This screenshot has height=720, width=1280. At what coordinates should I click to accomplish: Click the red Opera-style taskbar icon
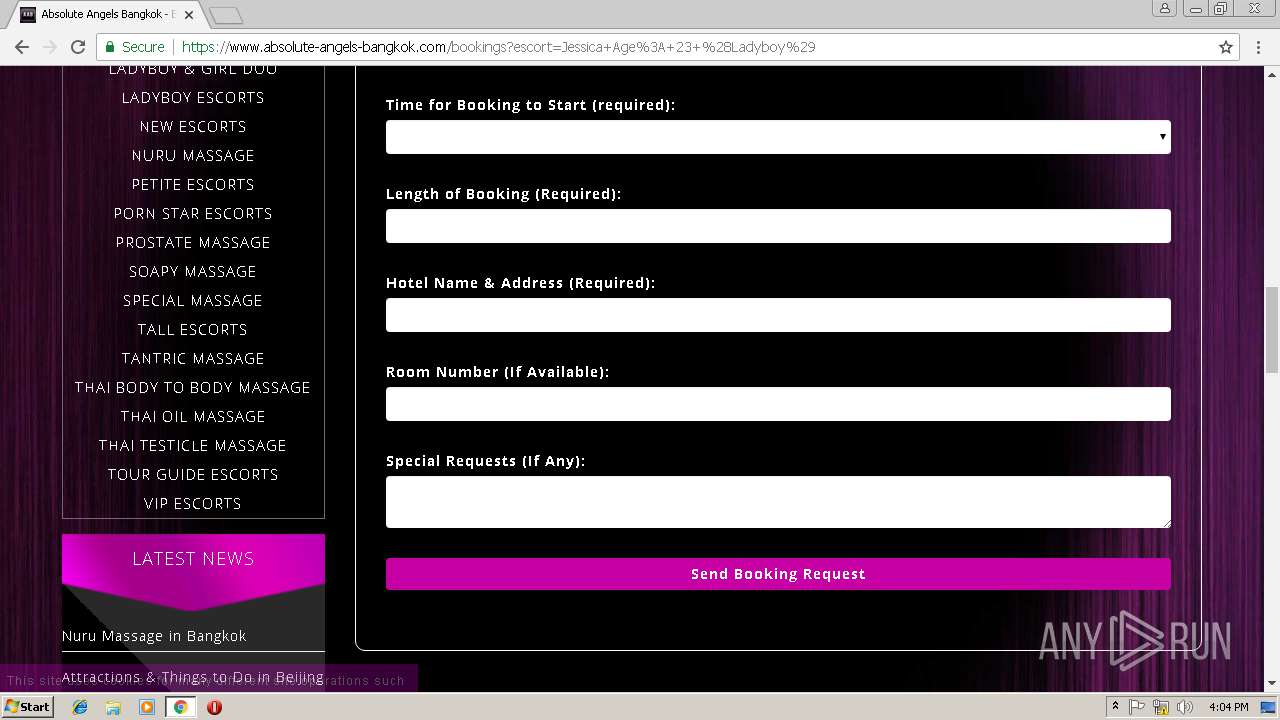pos(214,707)
